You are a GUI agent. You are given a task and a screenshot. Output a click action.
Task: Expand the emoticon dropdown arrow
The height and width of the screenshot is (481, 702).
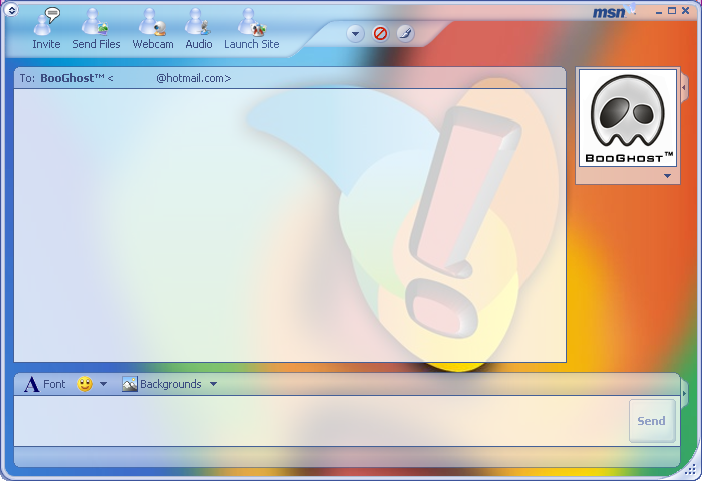(103, 384)
